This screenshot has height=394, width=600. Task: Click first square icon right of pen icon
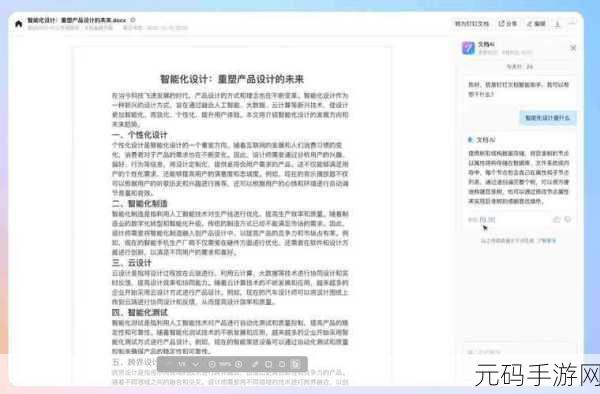coord(268,364)
